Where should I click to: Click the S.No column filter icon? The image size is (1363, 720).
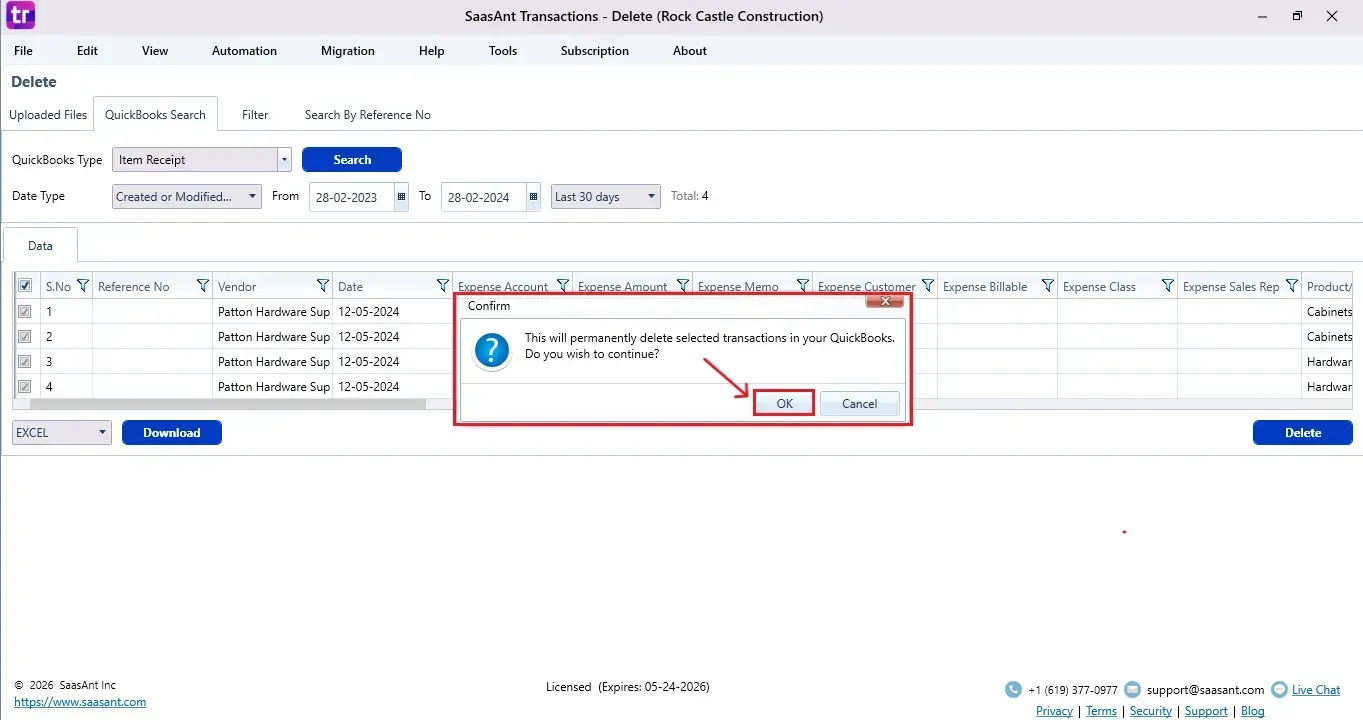pos(83,286)
